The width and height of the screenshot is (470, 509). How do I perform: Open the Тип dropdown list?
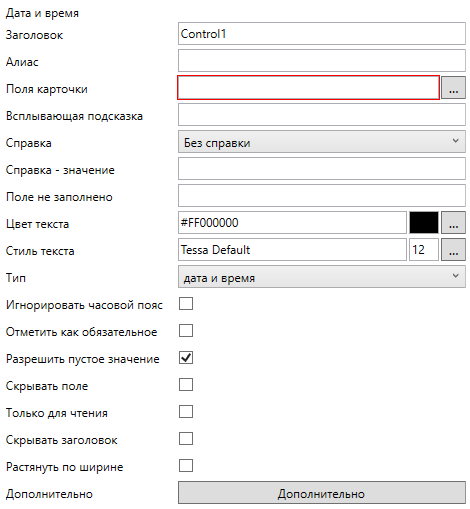tap(322, 277)
